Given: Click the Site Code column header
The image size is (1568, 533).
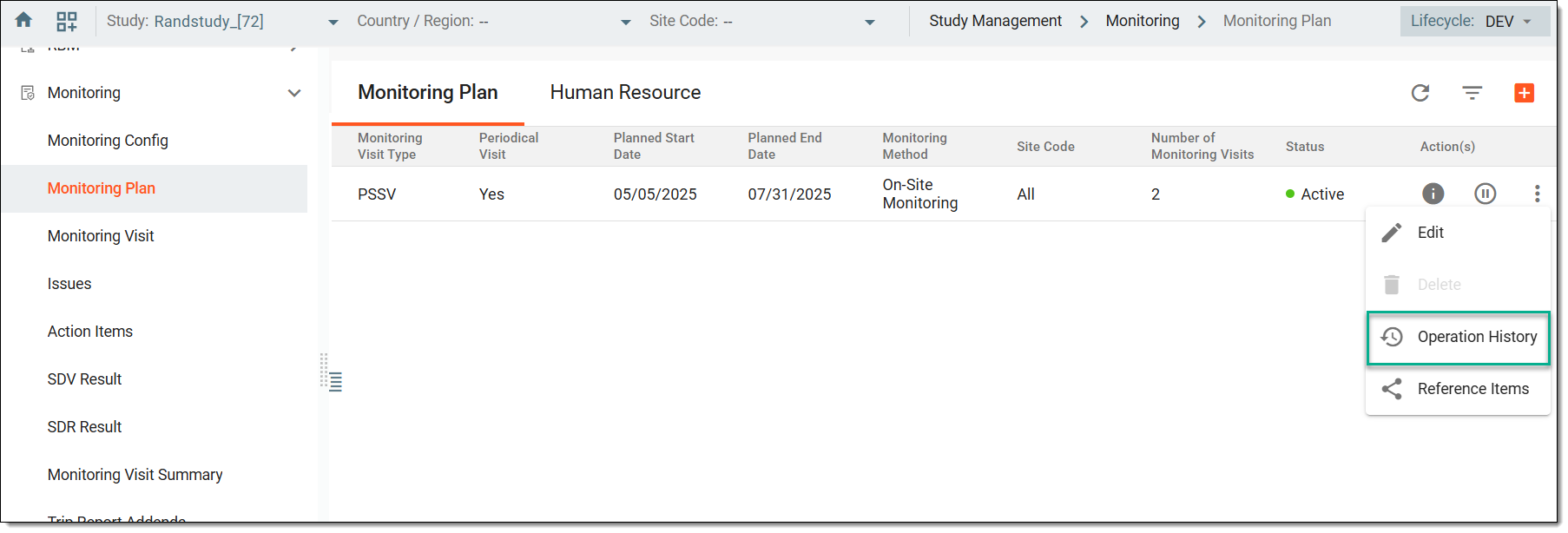Looking at the screenshot, I should (x=1045, y=147).
